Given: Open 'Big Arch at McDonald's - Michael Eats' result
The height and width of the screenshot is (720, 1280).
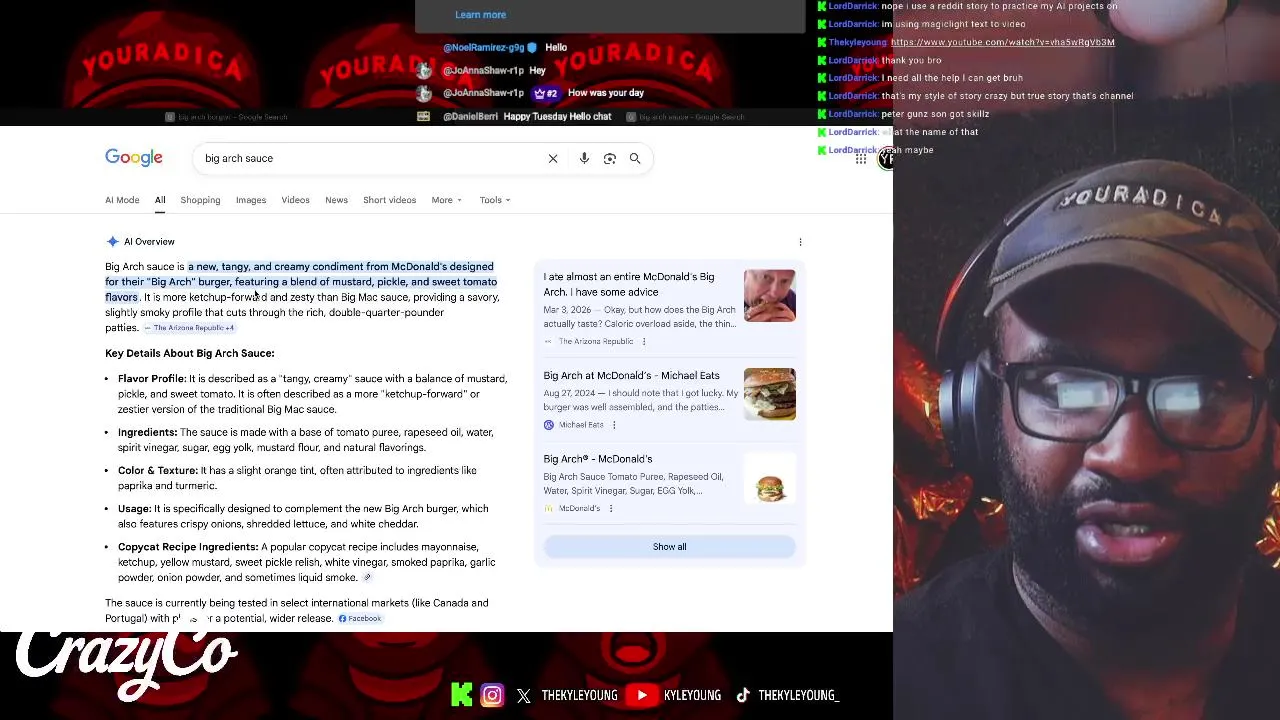Looking at the screenshot, I should 631,375.
